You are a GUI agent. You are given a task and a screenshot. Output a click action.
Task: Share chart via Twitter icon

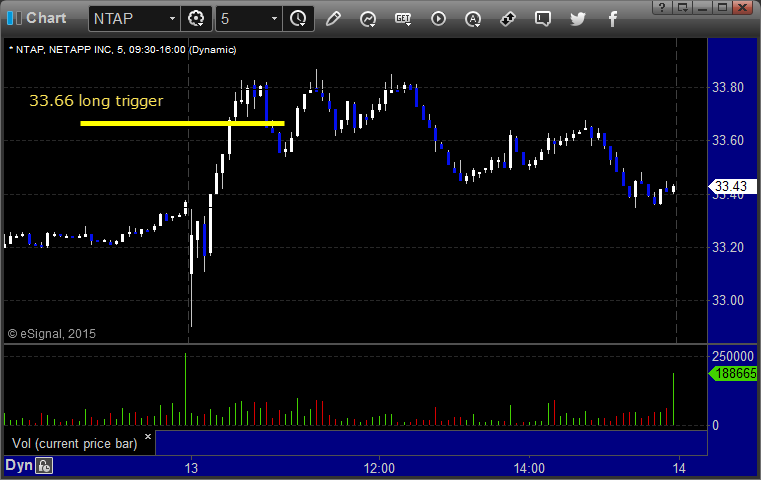(578, 19)
